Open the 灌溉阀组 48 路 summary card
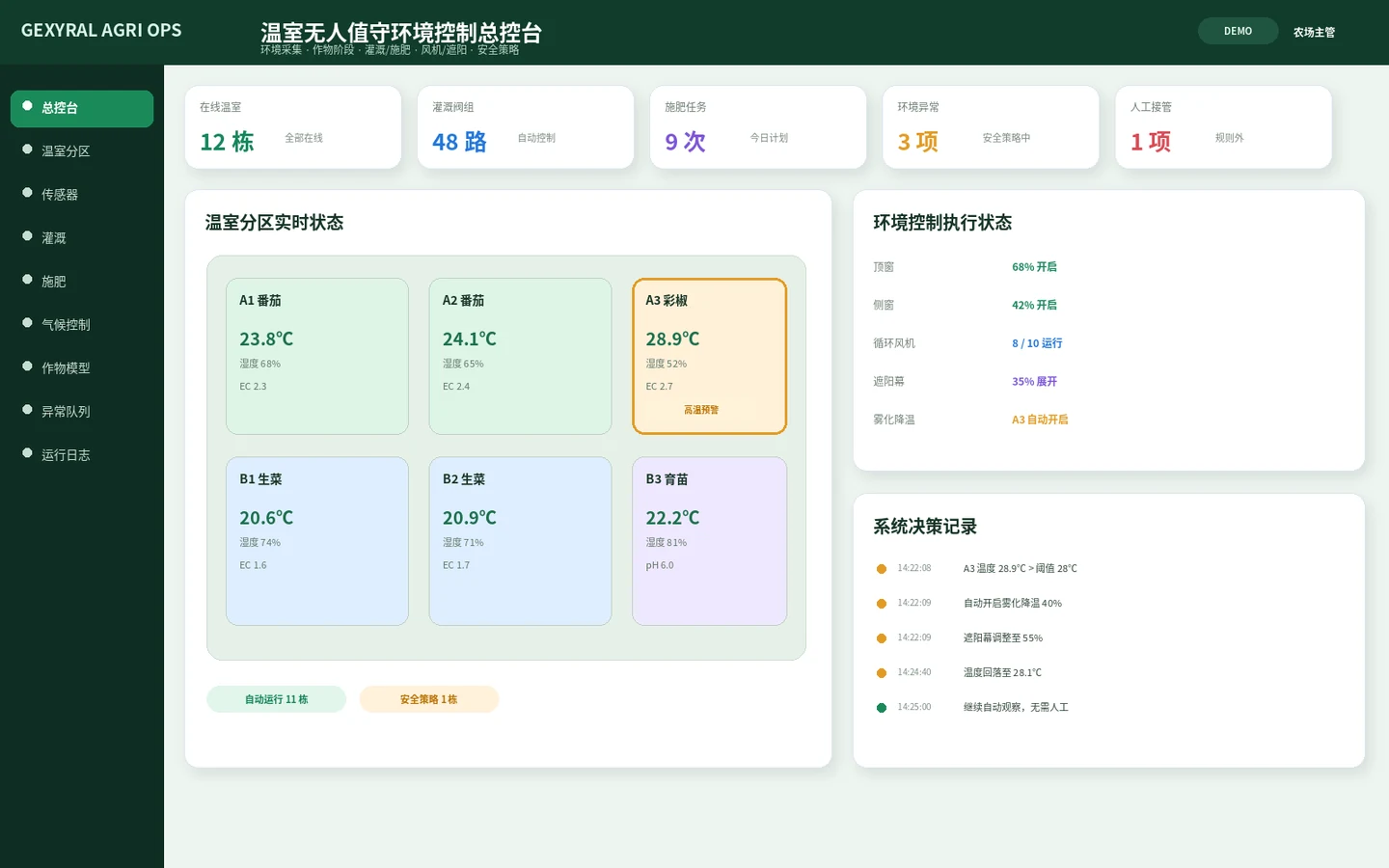The width and height of the screenshot is (1389, 868). 526,127
